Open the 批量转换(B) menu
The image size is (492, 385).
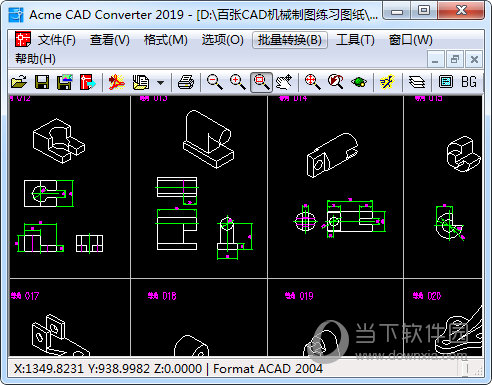tap(290, 40)
